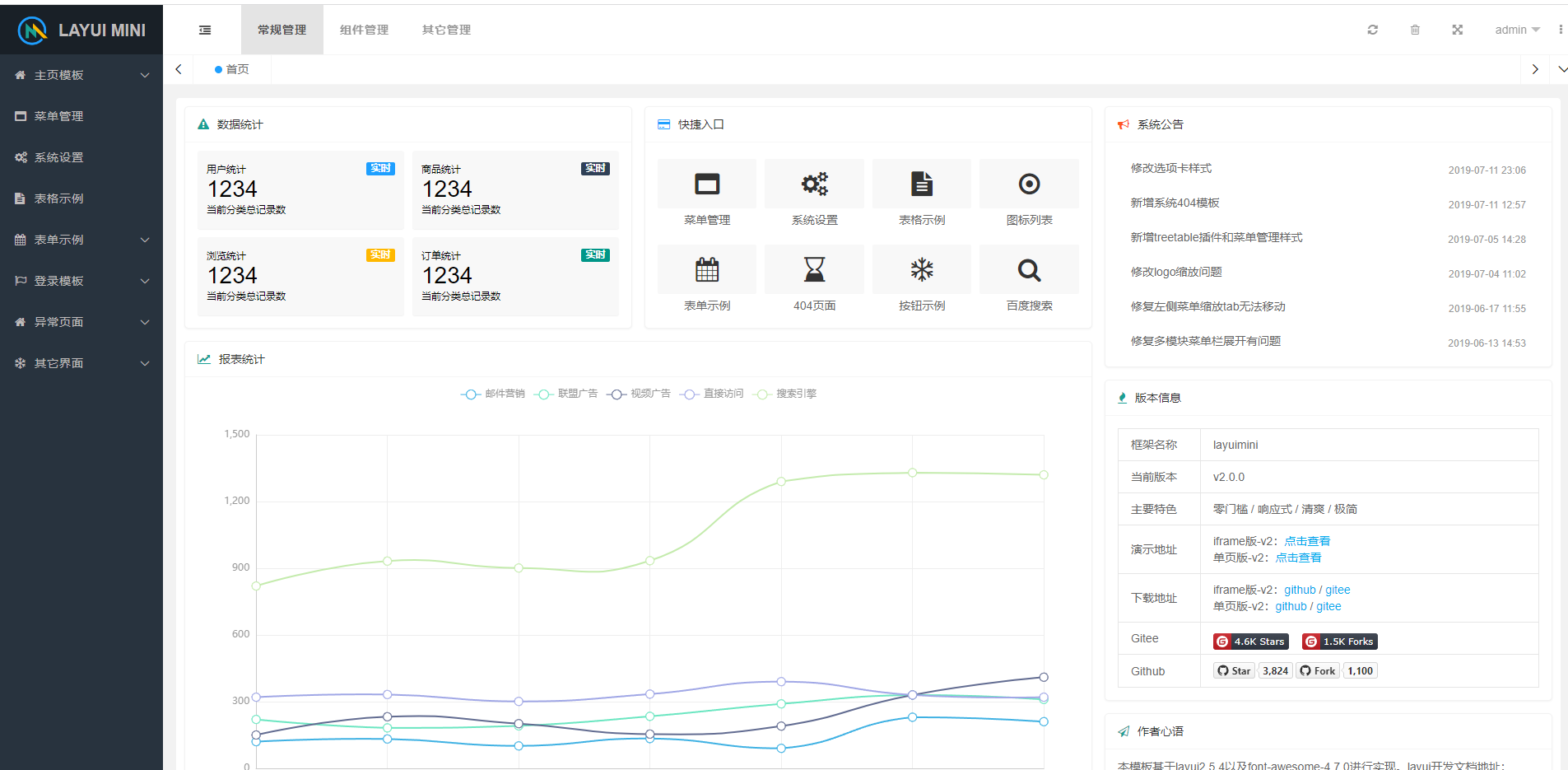Click the Github Star button

click(x=1234, y=670)
